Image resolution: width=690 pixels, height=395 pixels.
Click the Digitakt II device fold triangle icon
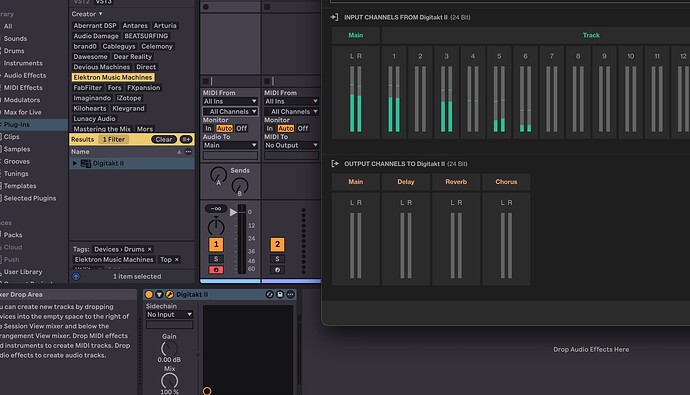point(159,294)
